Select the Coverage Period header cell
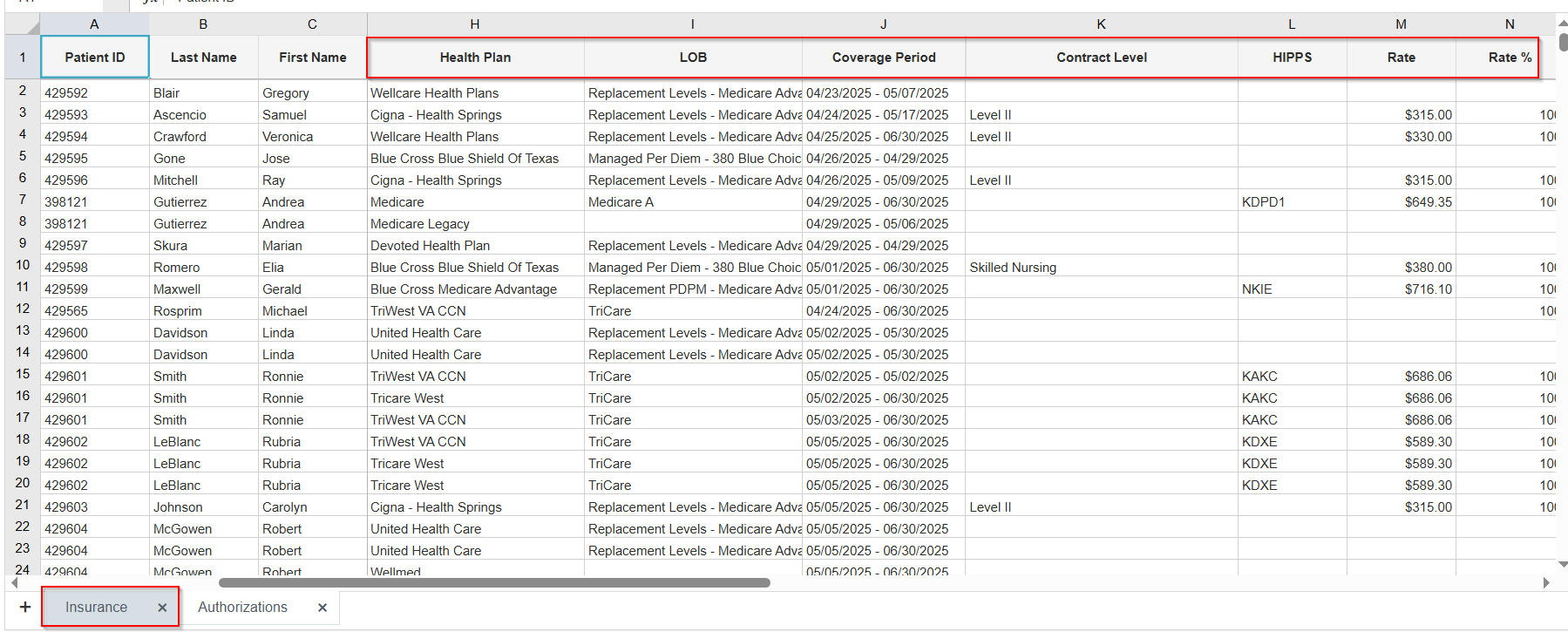1568x632 pixels. [x=884, y=58]
